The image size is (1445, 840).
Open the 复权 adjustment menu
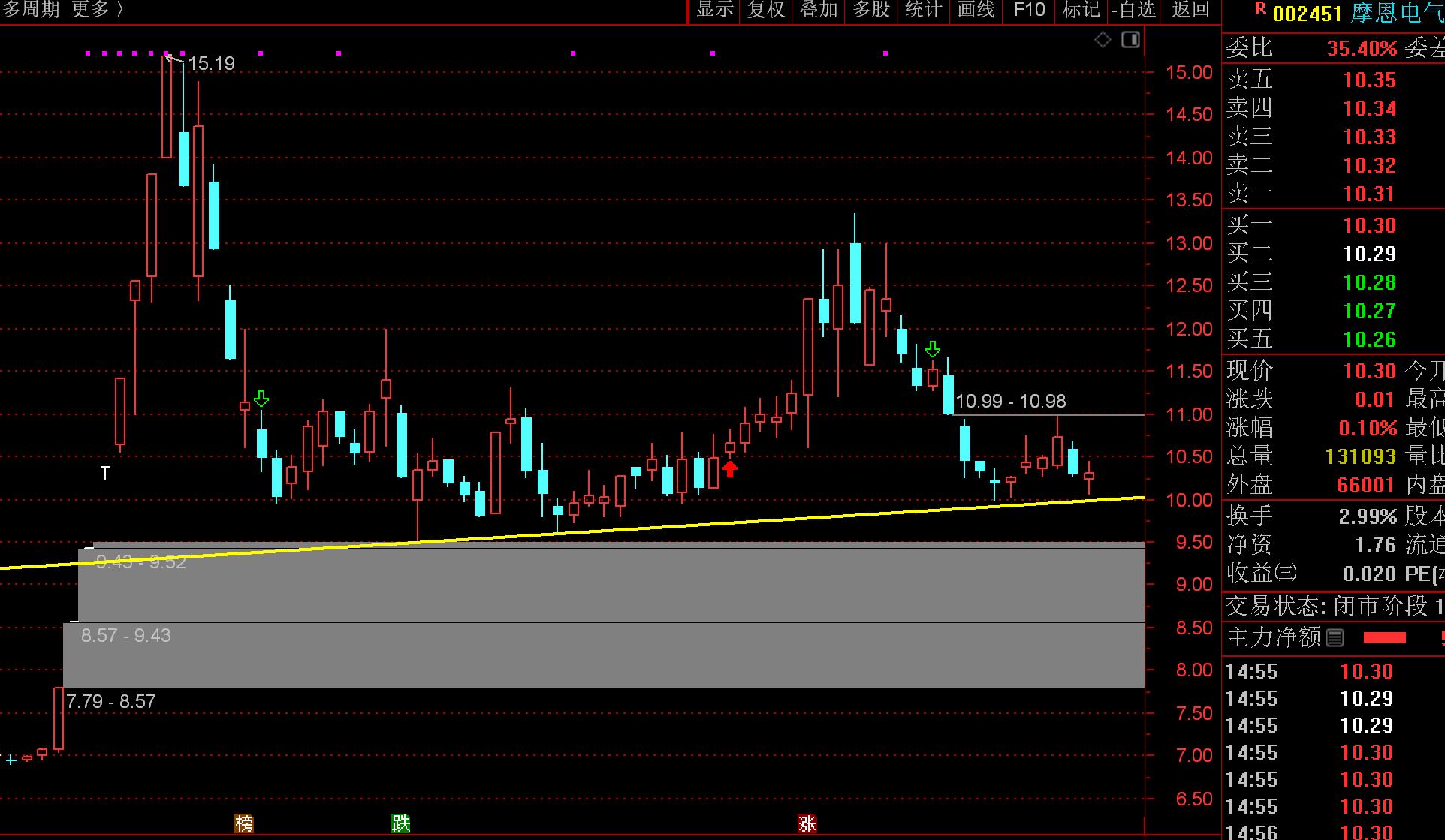(766, 10)
